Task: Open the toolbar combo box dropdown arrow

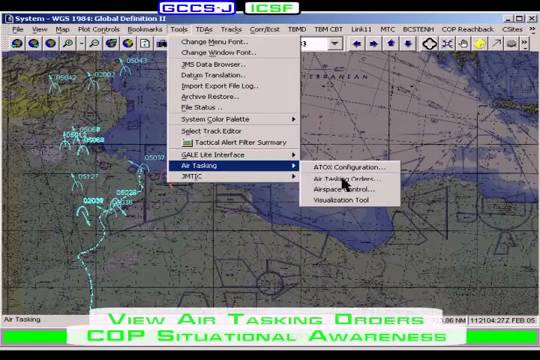Action: (334, 44)
